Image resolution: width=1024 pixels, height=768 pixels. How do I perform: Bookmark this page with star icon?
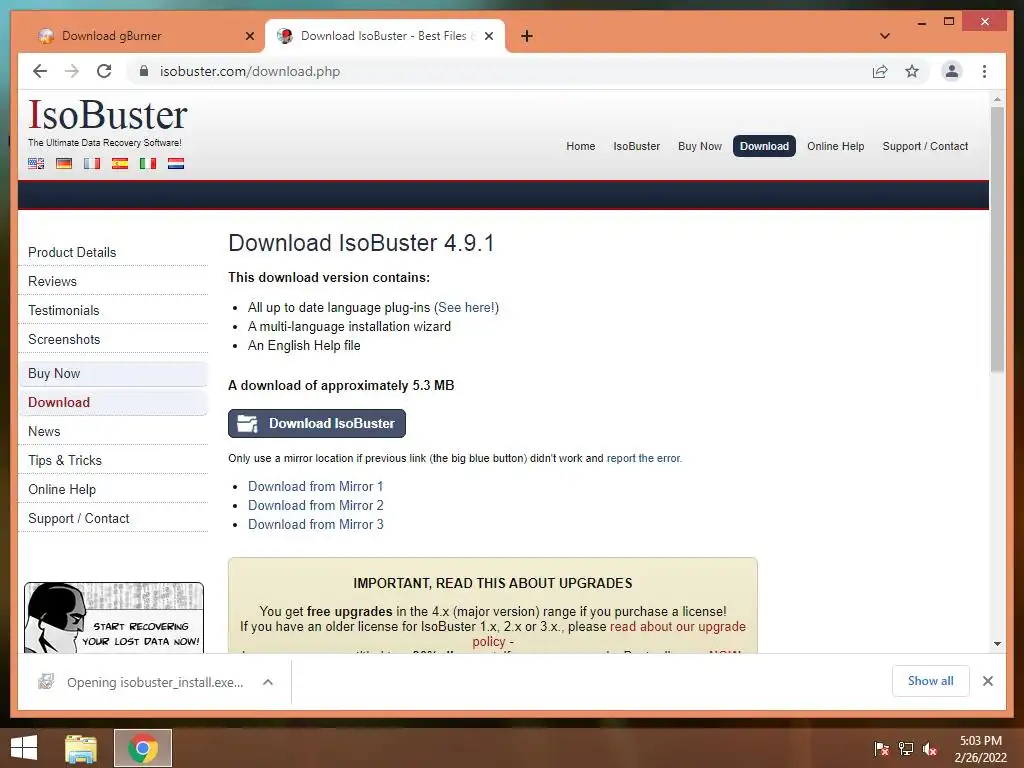[x=912, y=71]
